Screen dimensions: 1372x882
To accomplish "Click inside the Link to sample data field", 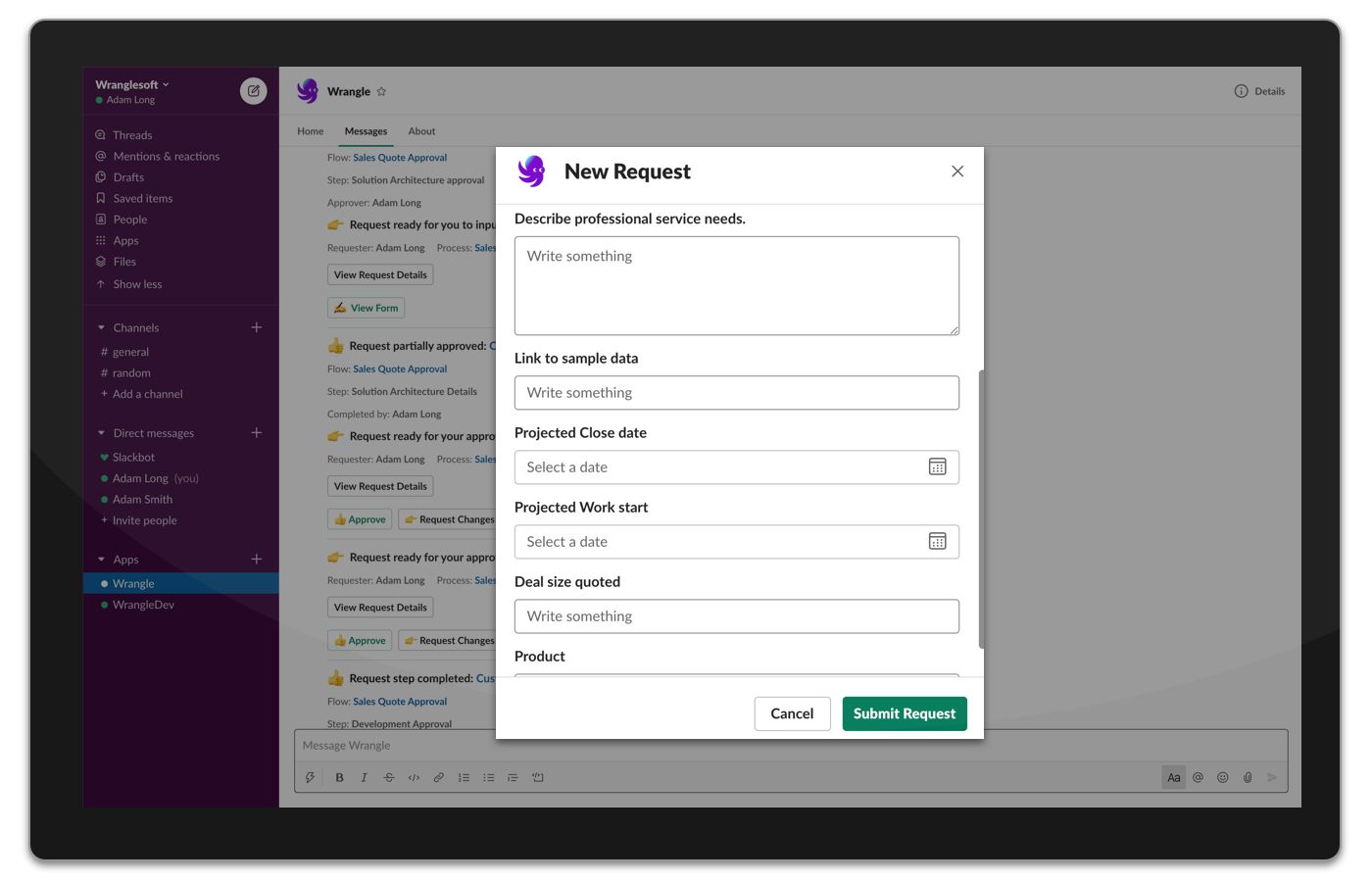I will [x=736, y=392].
